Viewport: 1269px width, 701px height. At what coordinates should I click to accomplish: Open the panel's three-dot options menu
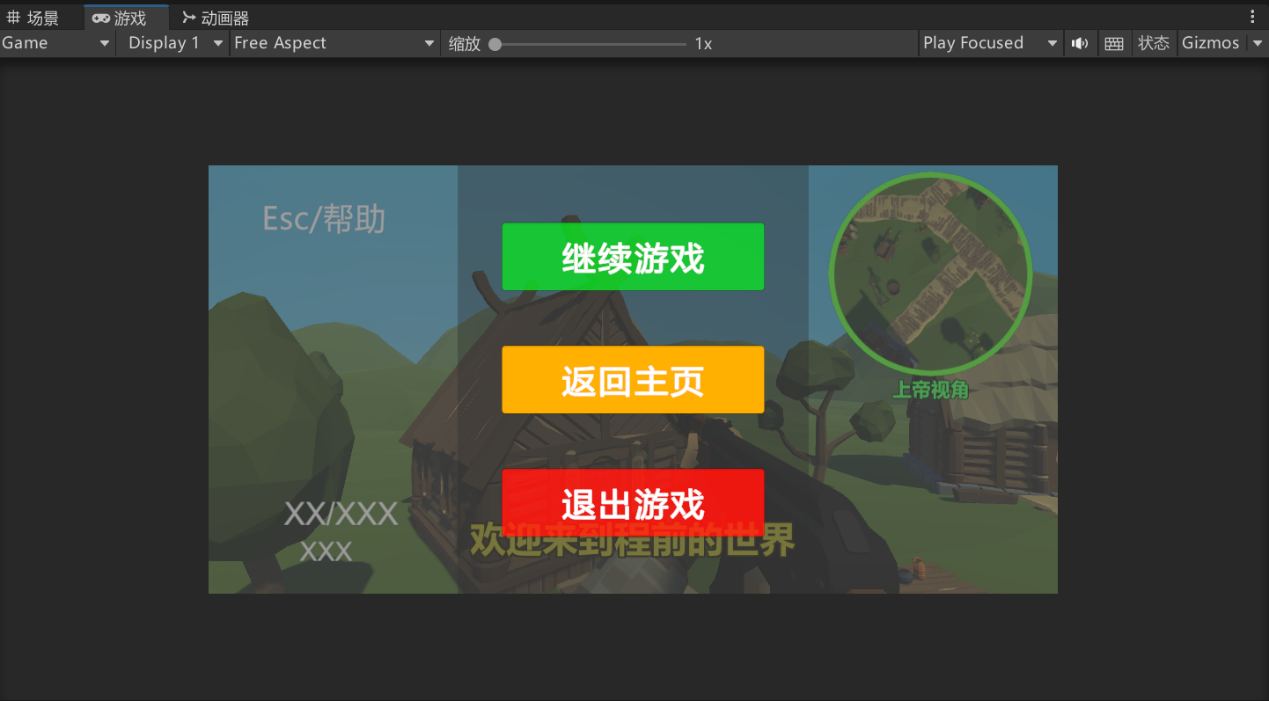click(x=1253, y=17)
